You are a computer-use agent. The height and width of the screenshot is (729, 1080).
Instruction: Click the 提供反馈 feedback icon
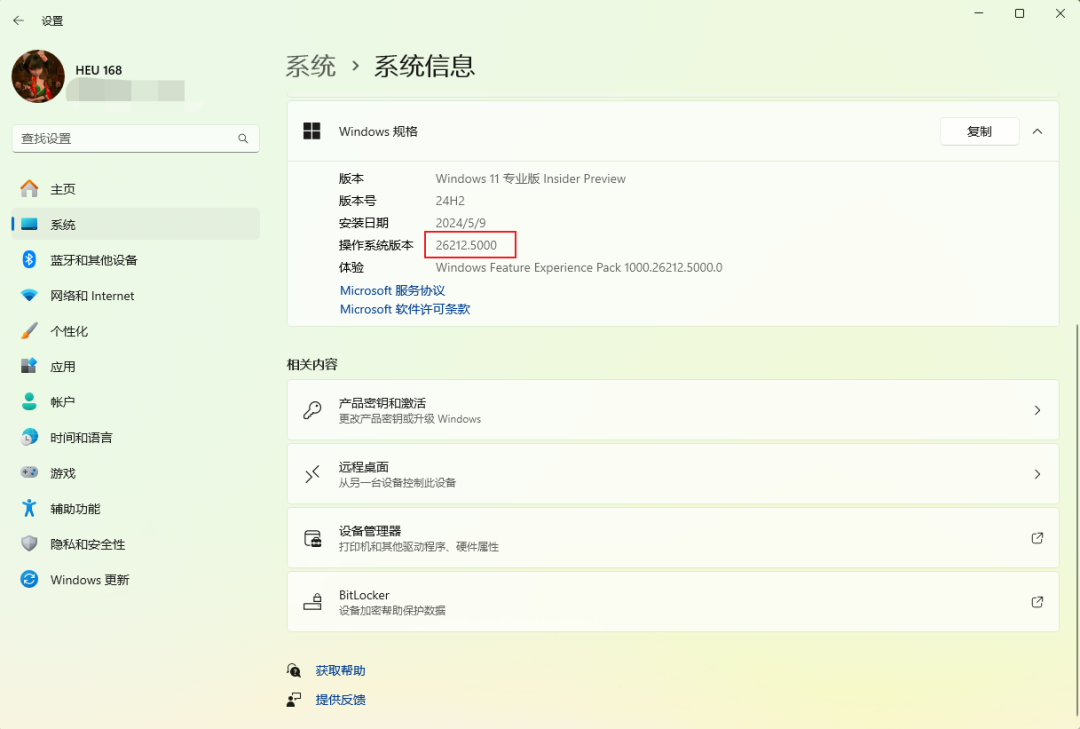pyautogui.click(x=294, y=700)
